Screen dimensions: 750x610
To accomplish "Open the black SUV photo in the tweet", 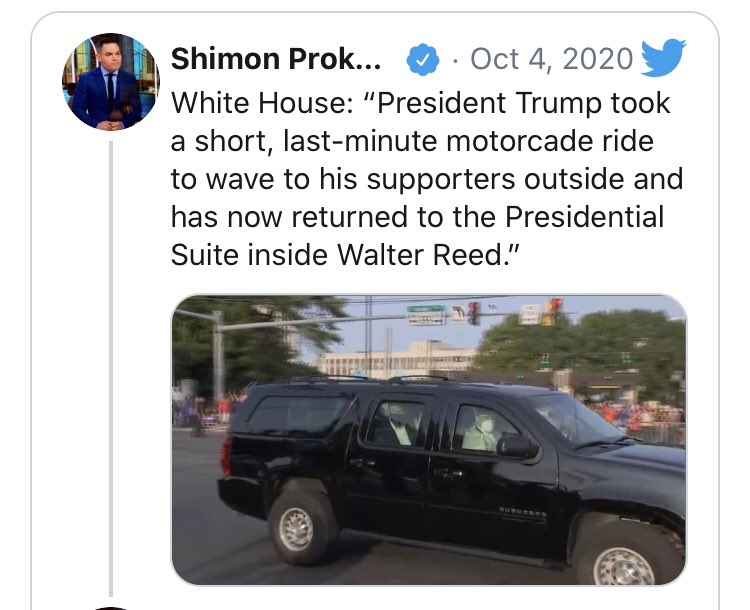I will pyautogui.click(x=429, y=440).
